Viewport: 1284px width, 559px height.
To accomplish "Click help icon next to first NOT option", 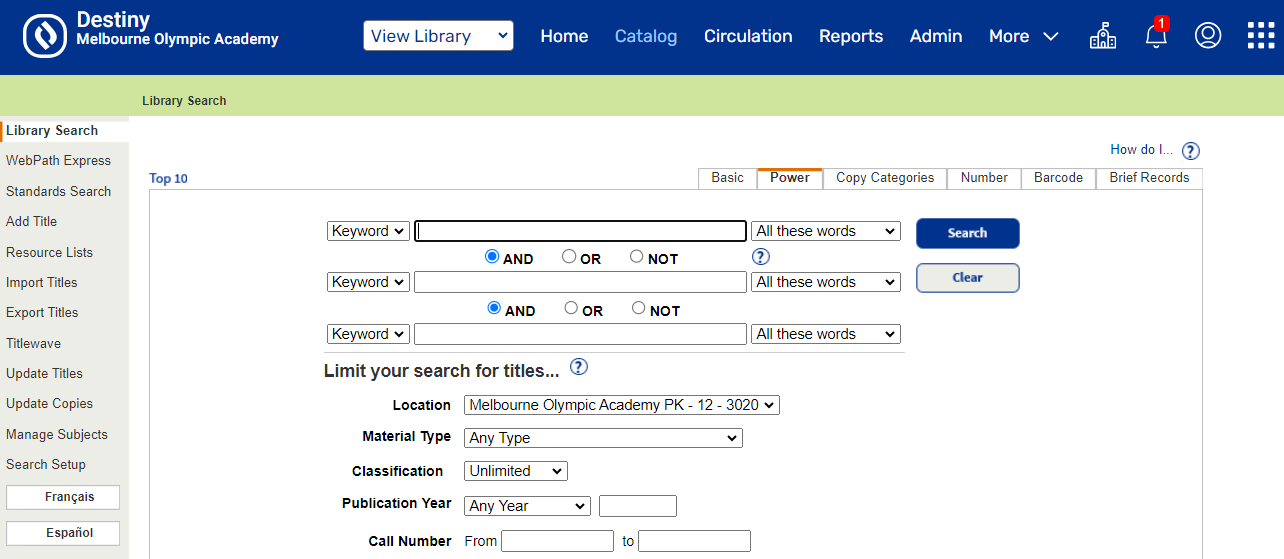I will point(760,257).
